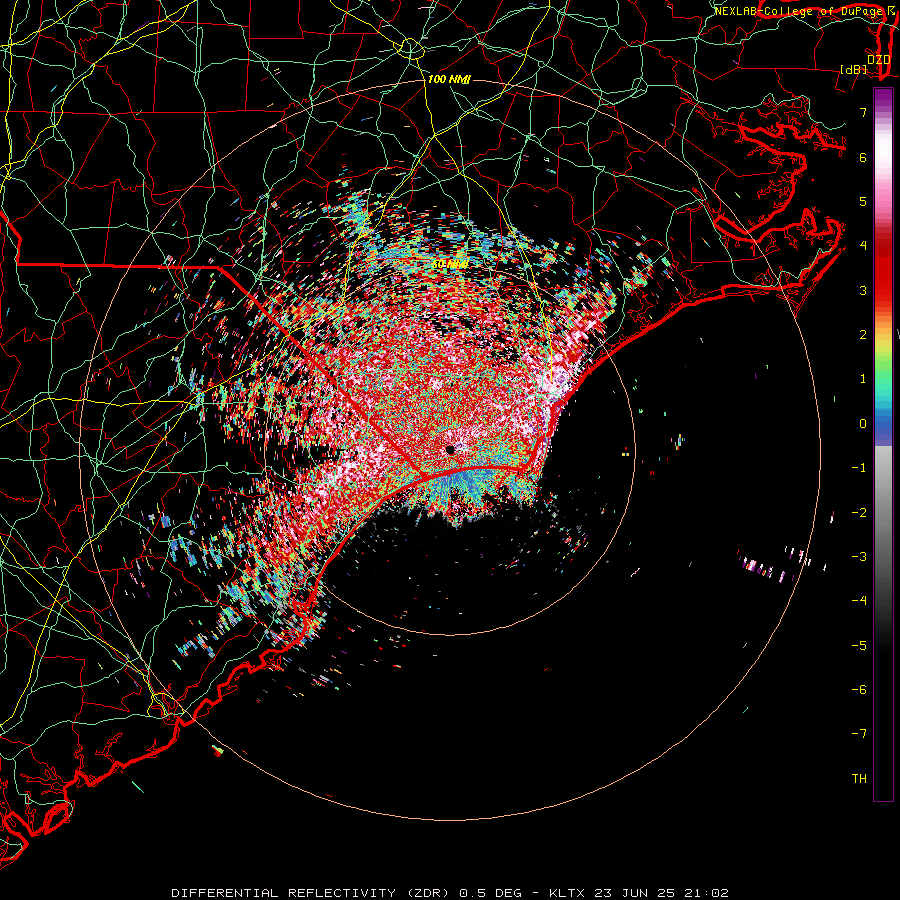Viewport: 900px width, 900px height.
Task: Click the Differential Reflectivity caption at the bottom
Action: (x=450, y=893)
